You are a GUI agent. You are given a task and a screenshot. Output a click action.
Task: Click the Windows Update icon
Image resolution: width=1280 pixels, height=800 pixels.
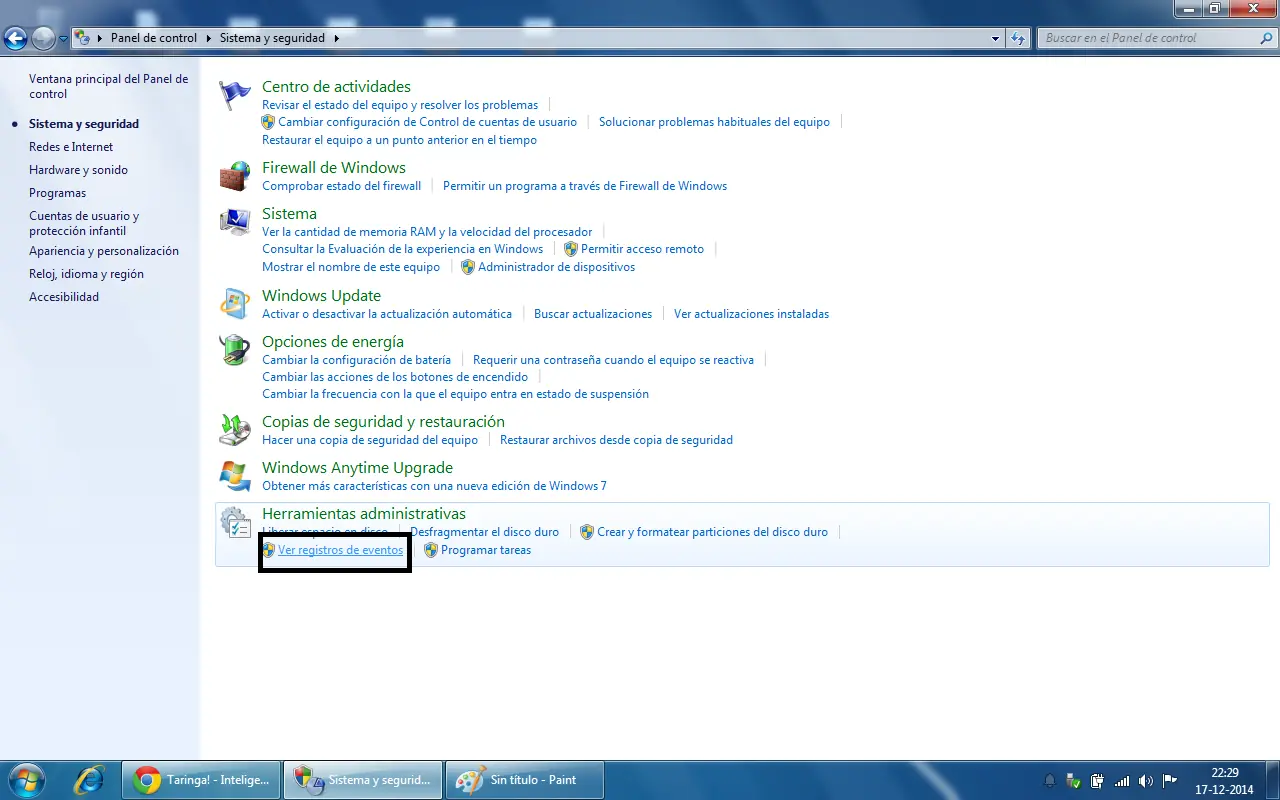pos(235,303)
